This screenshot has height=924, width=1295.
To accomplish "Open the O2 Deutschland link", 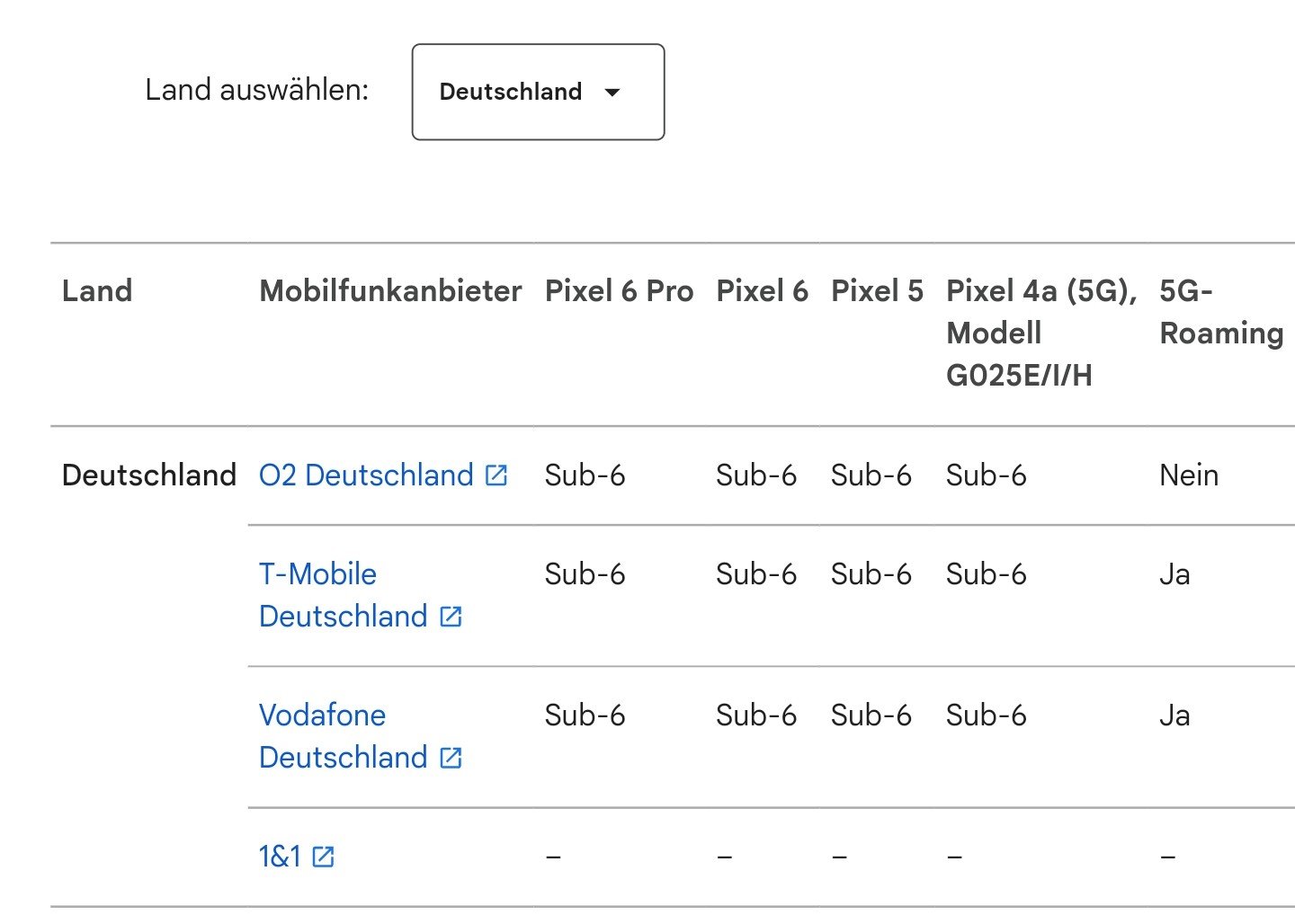I will coord(366,475).
